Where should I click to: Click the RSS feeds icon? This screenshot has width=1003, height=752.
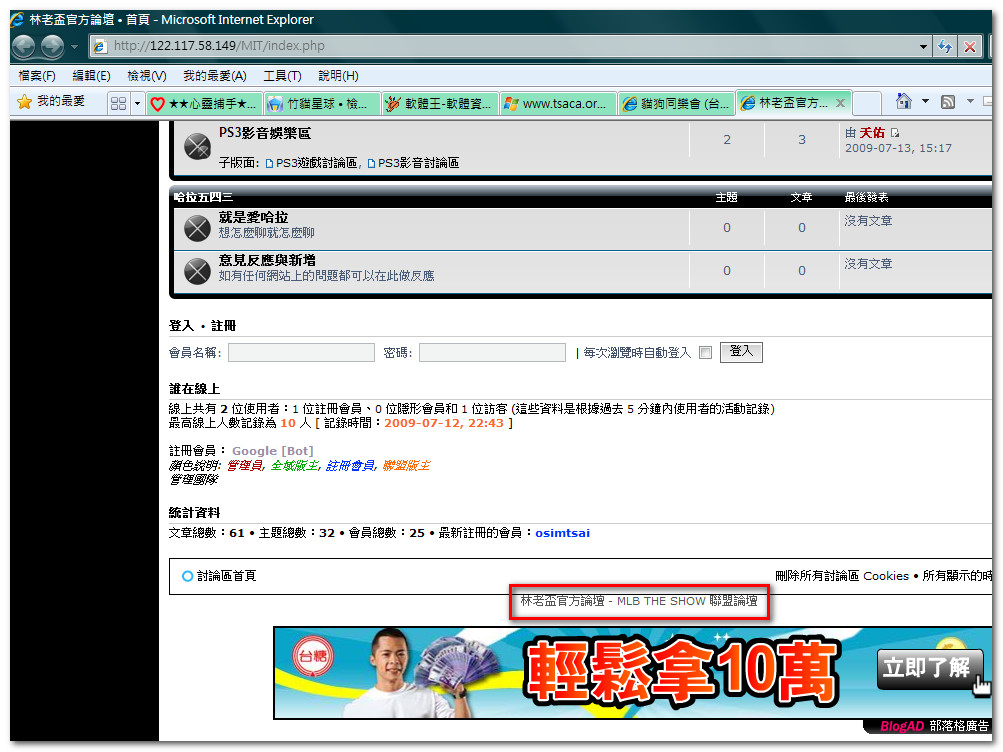[x=948, y=102]
